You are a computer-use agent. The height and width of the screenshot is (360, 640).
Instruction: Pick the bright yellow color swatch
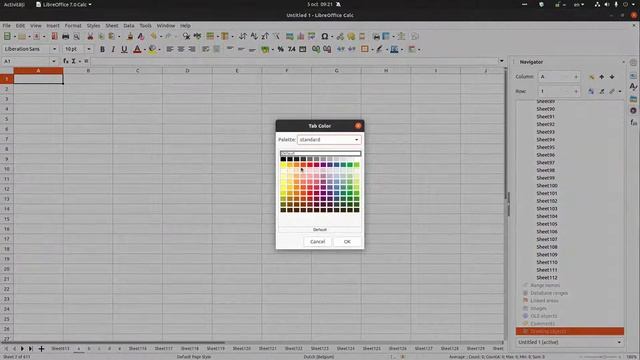pos(283,164)
